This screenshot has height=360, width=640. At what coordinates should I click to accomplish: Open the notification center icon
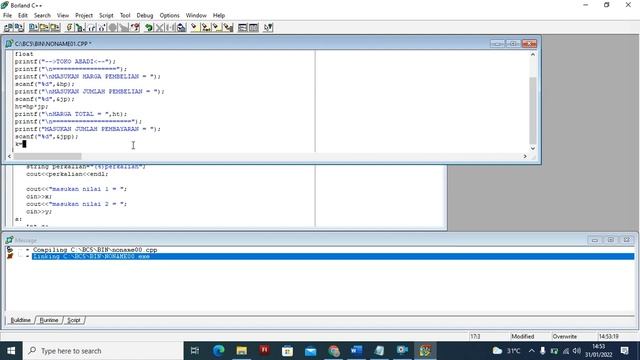624,351
